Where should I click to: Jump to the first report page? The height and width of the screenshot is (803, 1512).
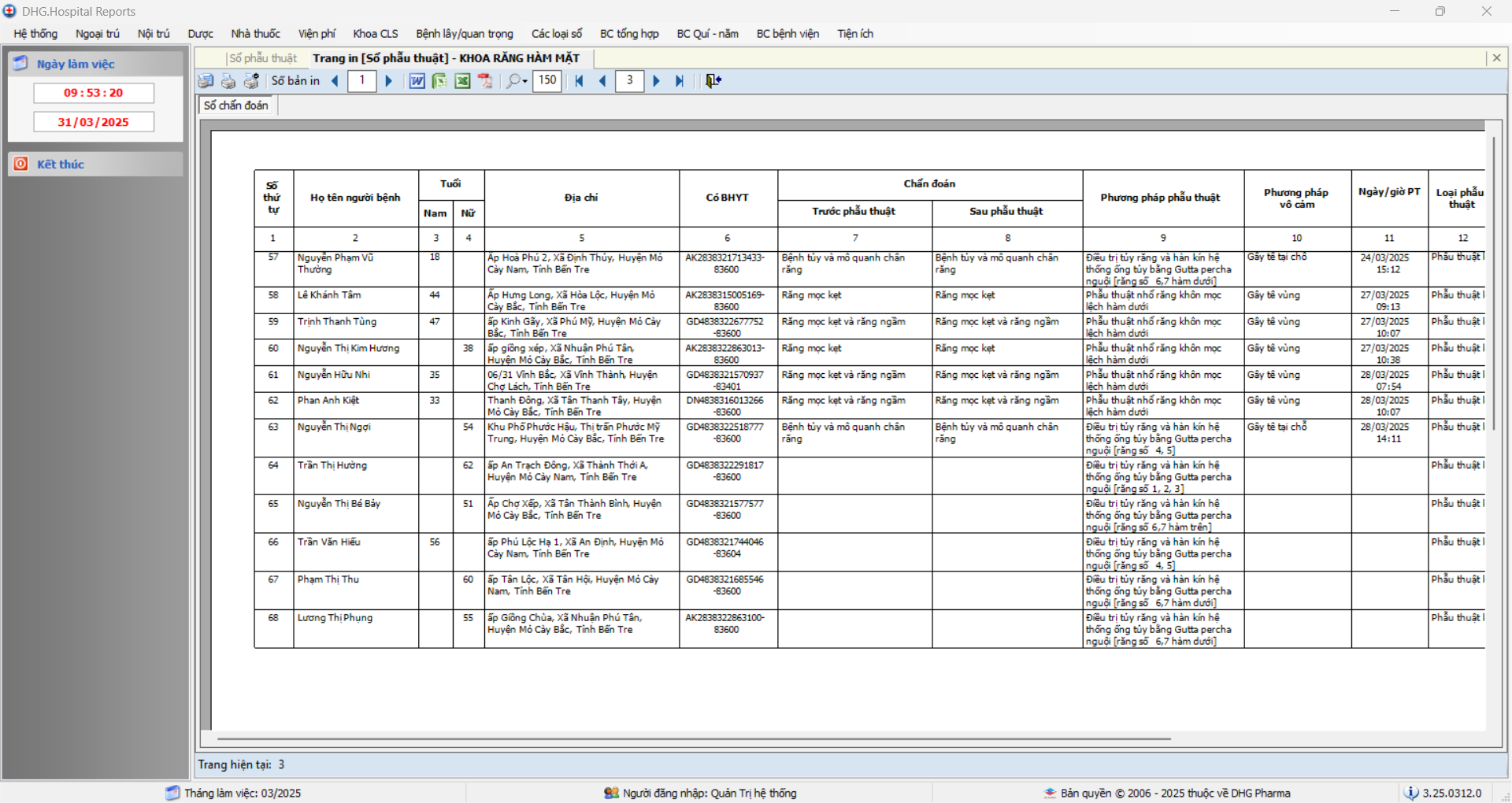579,81
